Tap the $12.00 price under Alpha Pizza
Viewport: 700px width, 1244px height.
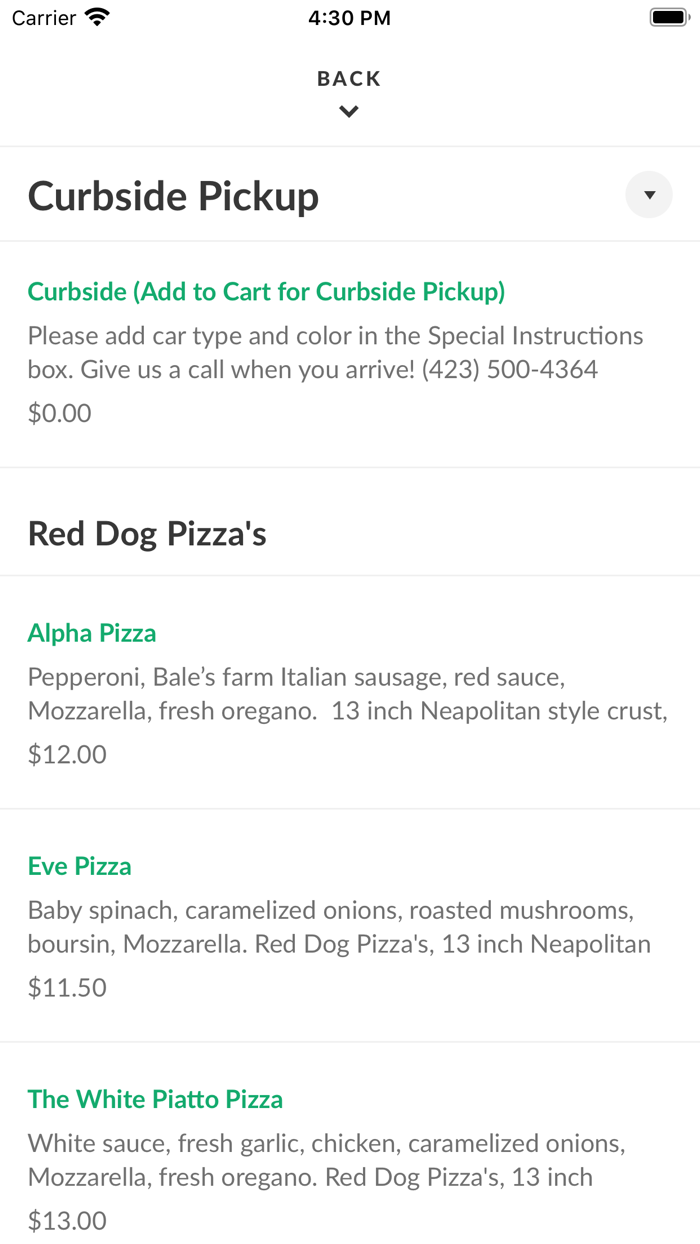pyautogui.click(x=66, y=753)
